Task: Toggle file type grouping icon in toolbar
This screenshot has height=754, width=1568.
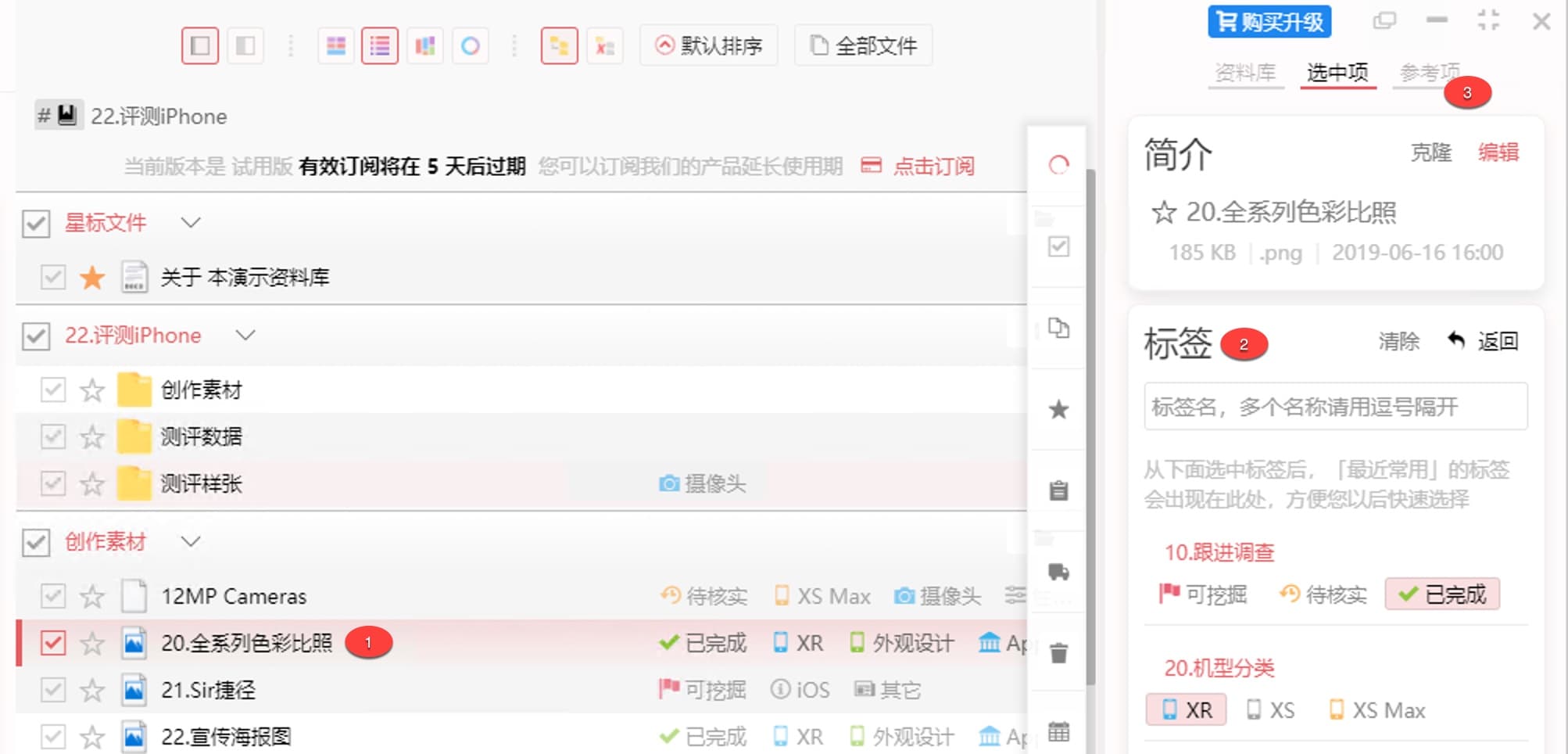Action: pos(605,45)
